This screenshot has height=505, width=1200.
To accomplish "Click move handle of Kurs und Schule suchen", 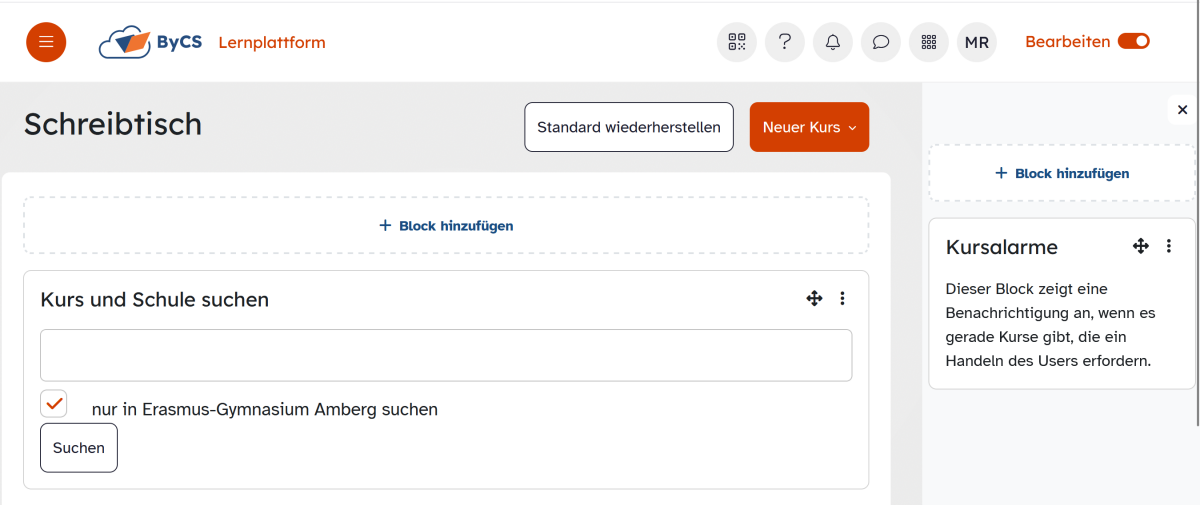I will (x=814, y=298).
